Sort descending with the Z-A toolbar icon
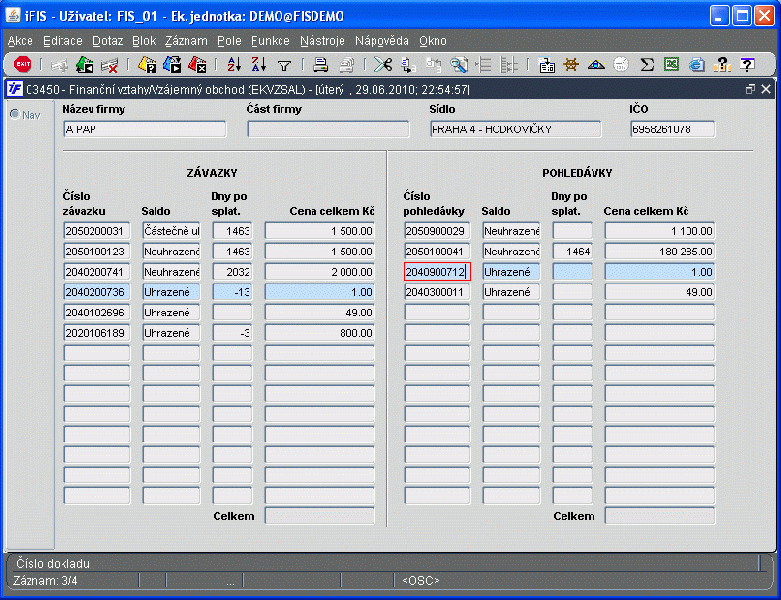Image resolution: width=781 pixels, height=600 pixels. pyautogui.click(x=258, y=65)
